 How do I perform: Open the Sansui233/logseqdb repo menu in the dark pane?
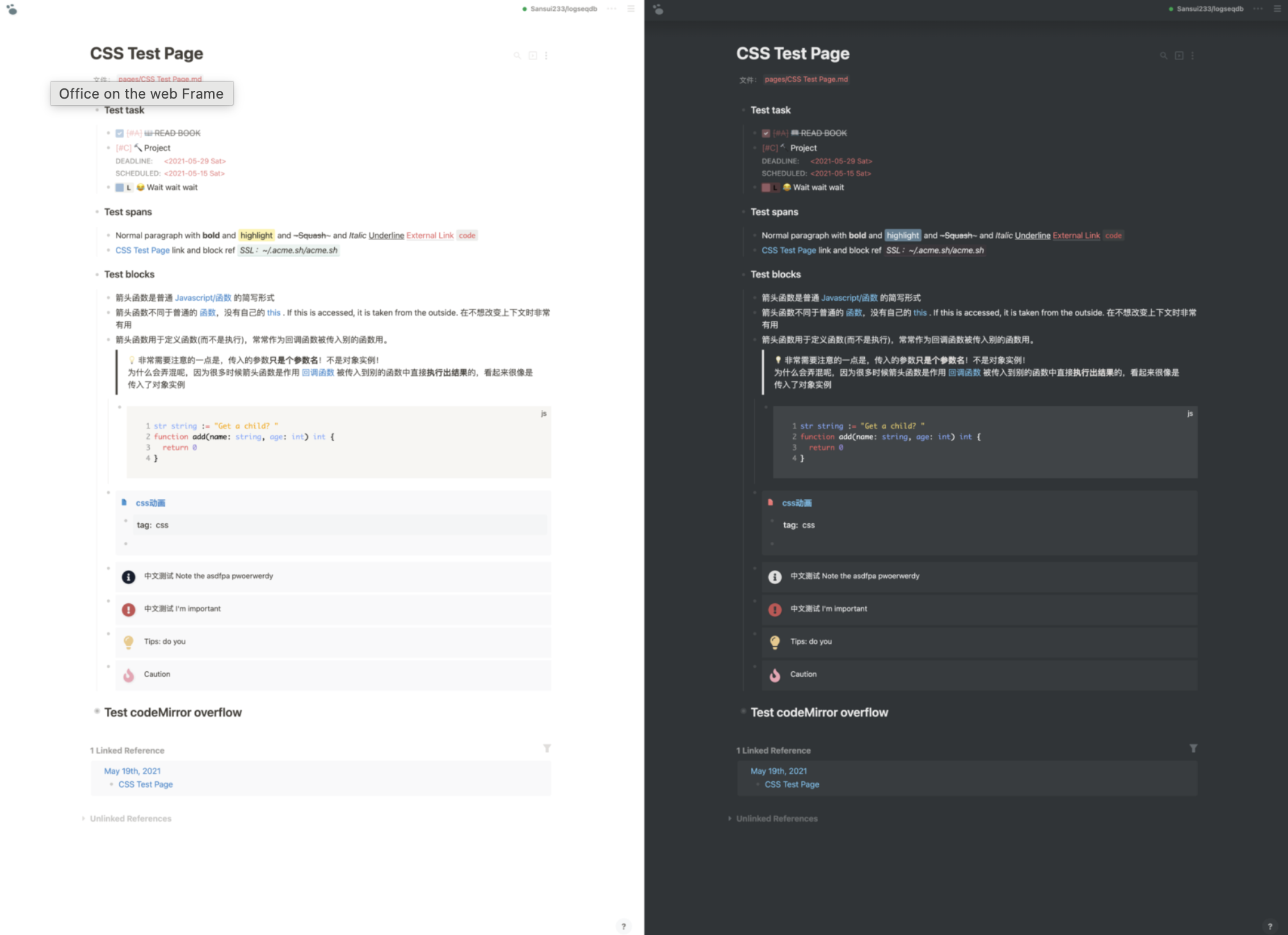[1209, 9]
